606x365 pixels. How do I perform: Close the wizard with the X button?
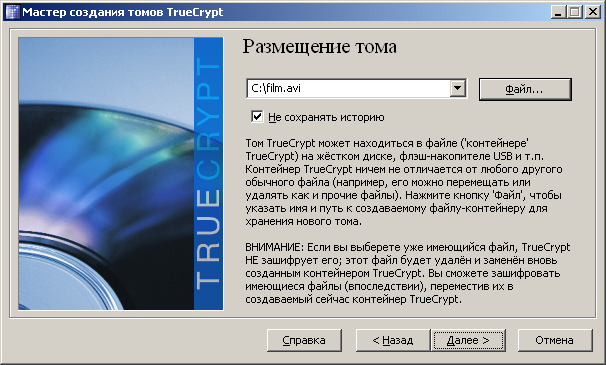(x=592, y=12)
